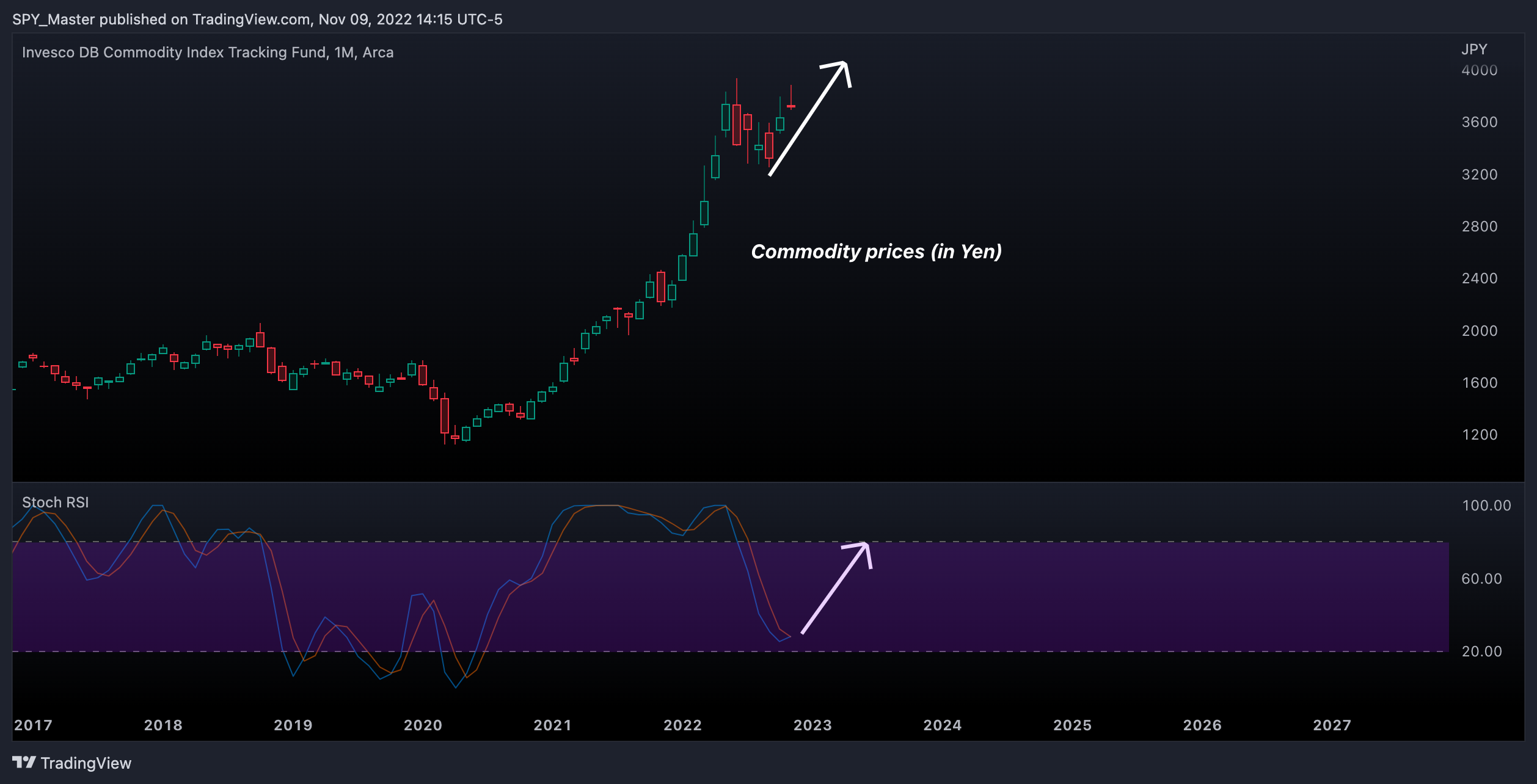Click the 'Stoch RSI' indicator label
The image size is (1537, 784).
point(56,503)
